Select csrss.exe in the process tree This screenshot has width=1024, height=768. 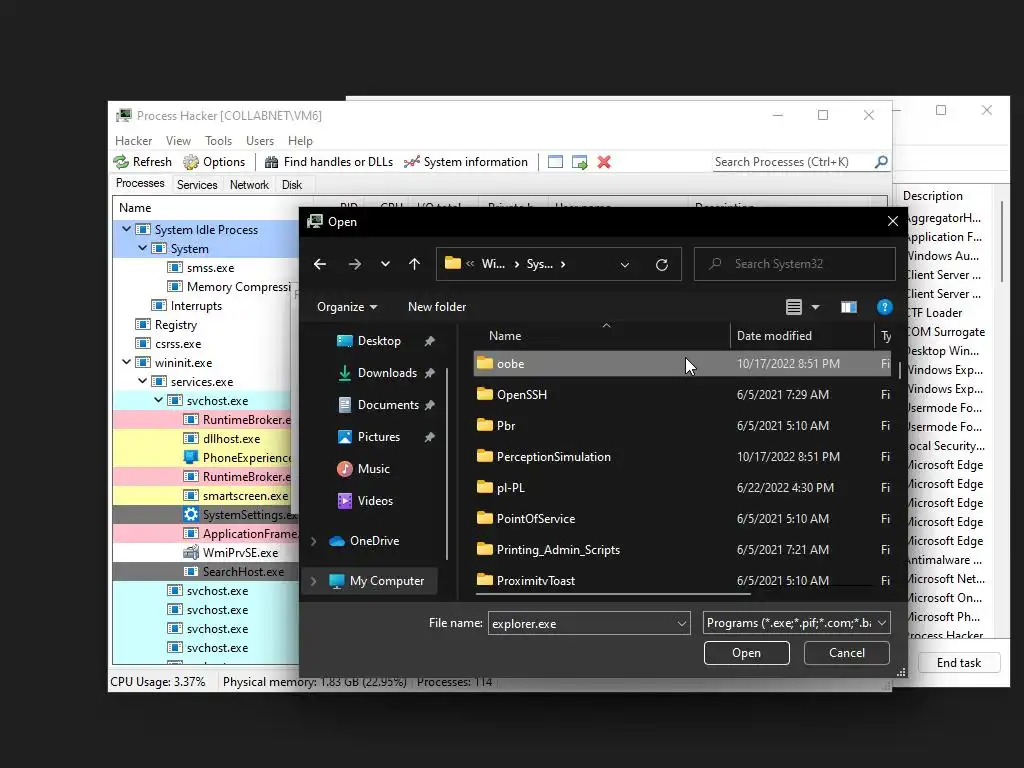[178, 344]
